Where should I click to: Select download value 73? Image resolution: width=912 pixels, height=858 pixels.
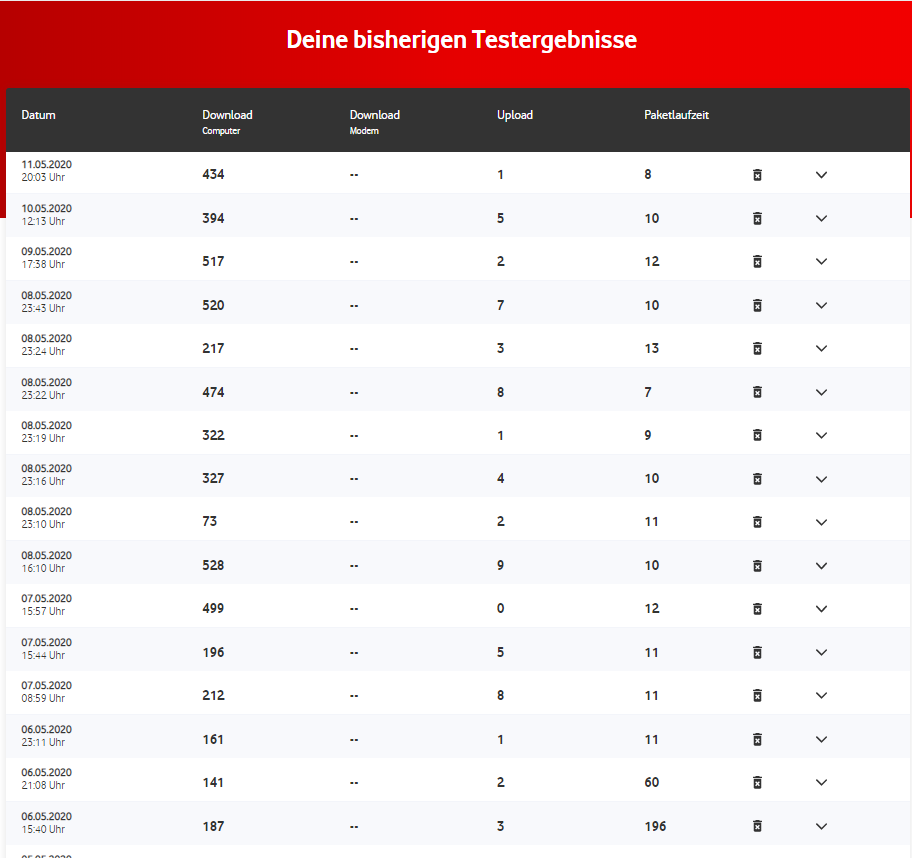(209, 521)
